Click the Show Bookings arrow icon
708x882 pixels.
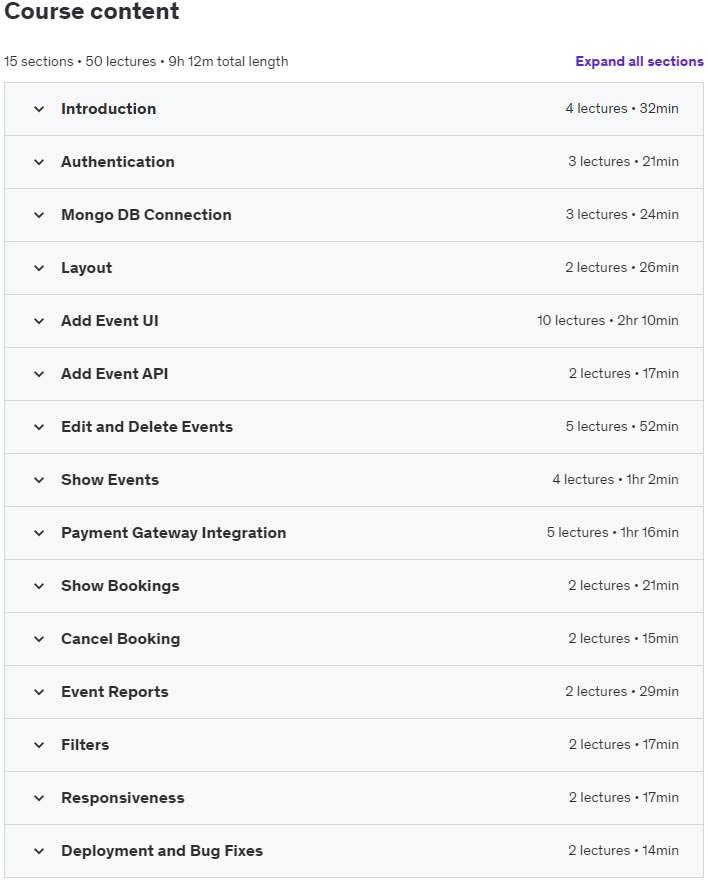[39, 586]
